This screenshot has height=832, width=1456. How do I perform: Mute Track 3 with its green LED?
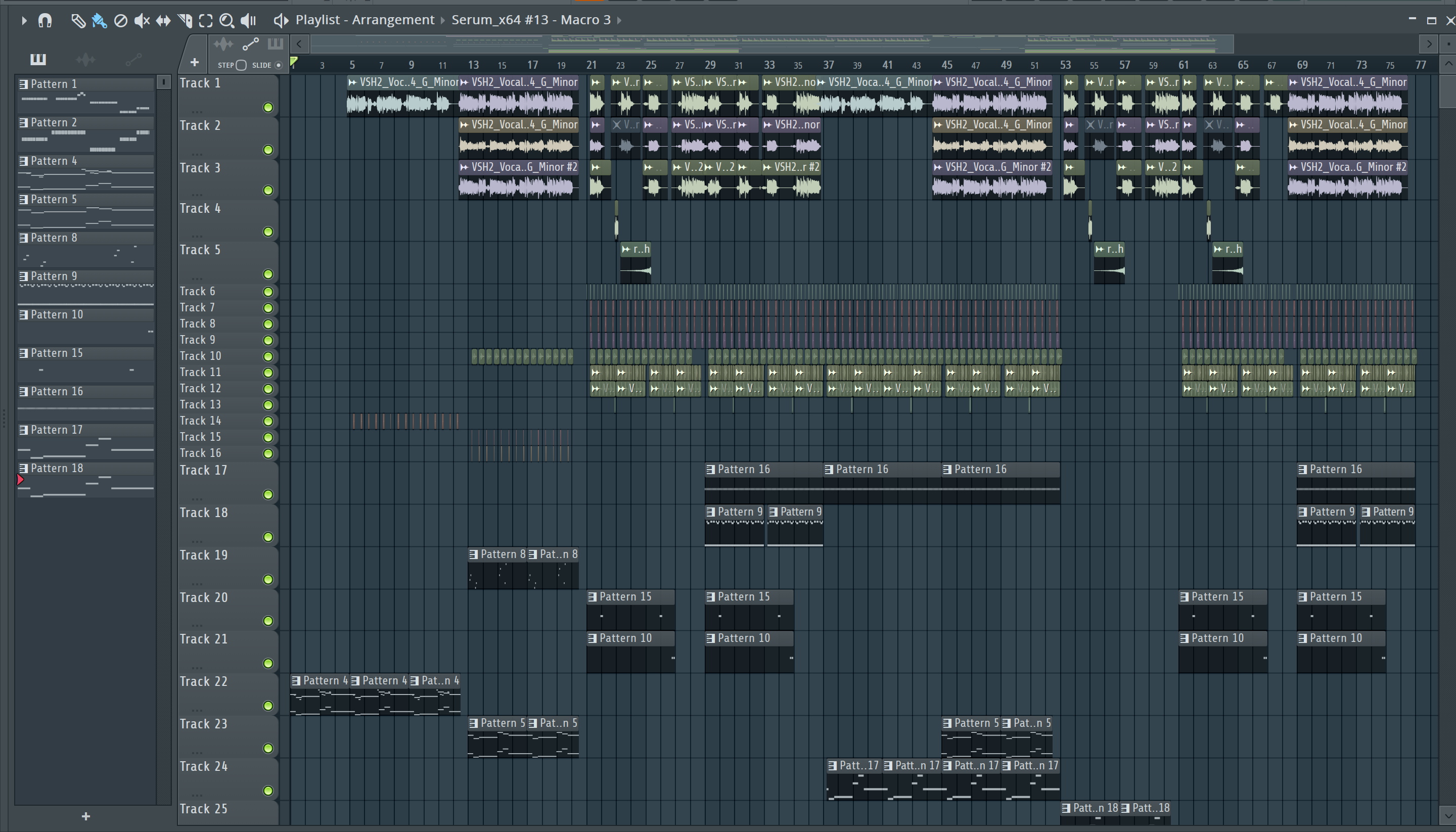tap(268, 190)
